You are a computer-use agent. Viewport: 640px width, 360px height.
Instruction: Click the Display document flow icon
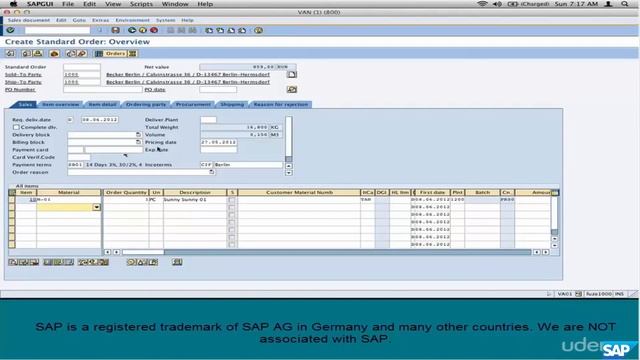click(x=10, y=53)
